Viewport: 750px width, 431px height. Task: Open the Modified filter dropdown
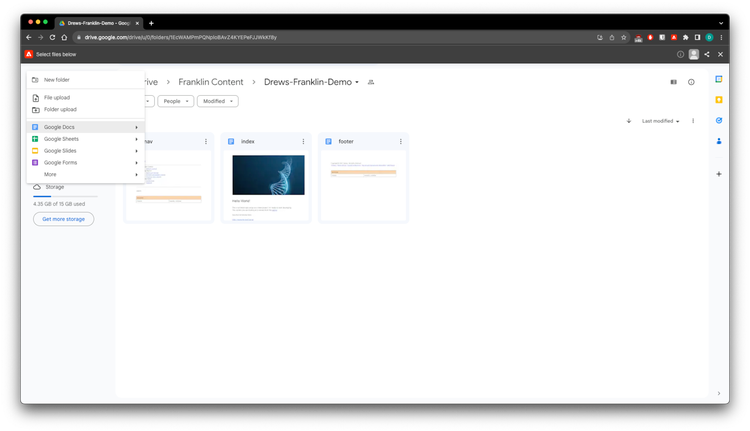pos(218,101)
